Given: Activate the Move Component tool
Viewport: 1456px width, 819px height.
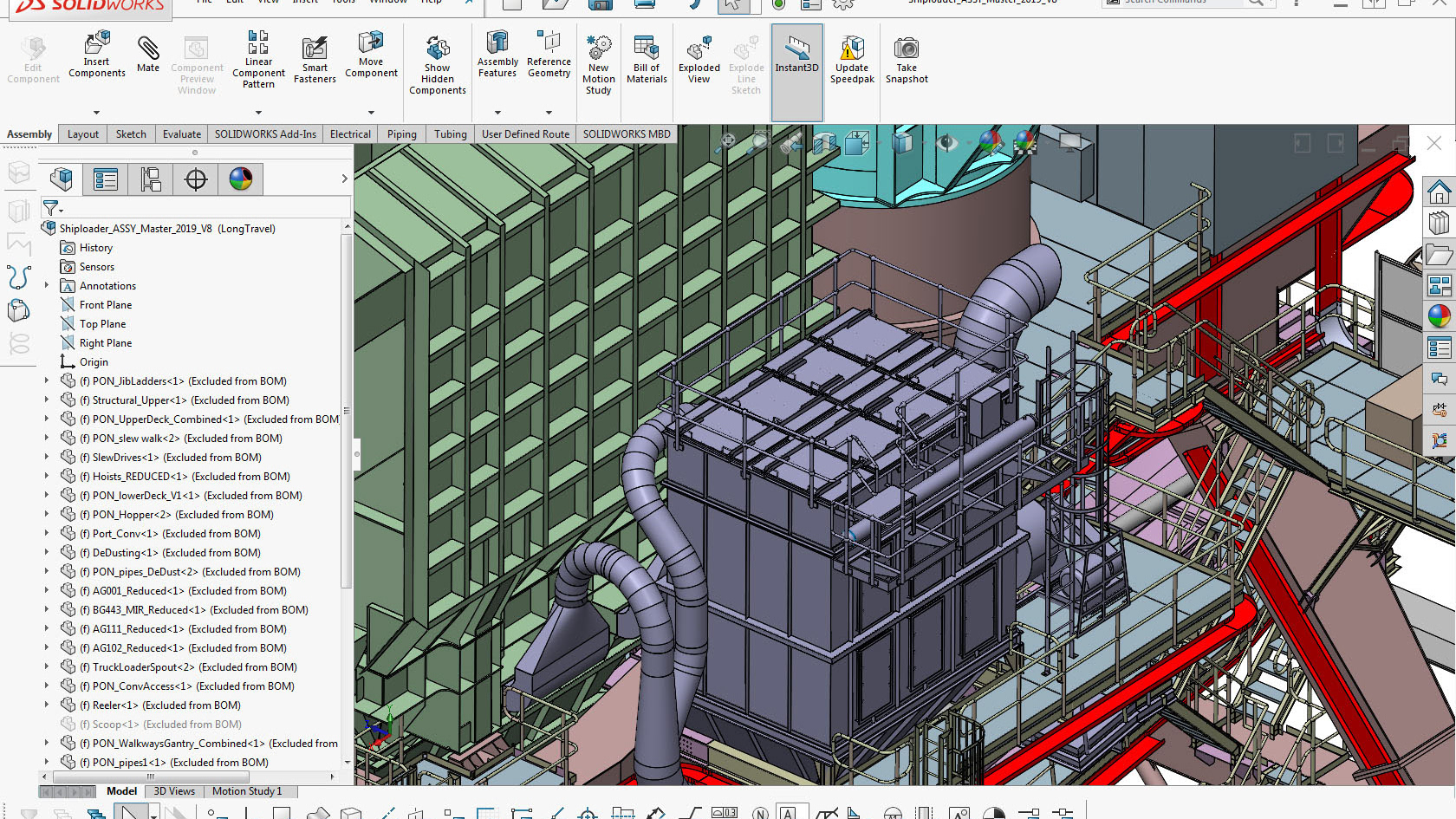Looking at the screenshot, I should tap(371, 55).
